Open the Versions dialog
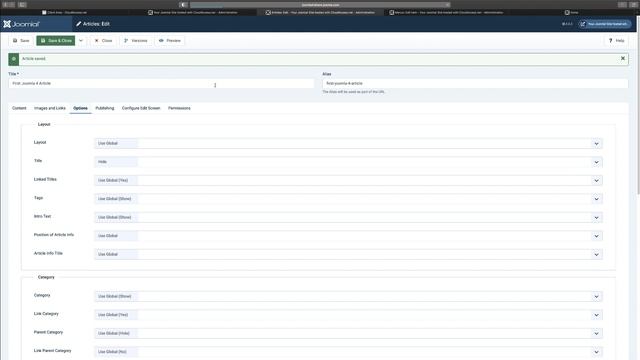The width and height of the screenshot is (640, 360). click(x=136, y=40)
